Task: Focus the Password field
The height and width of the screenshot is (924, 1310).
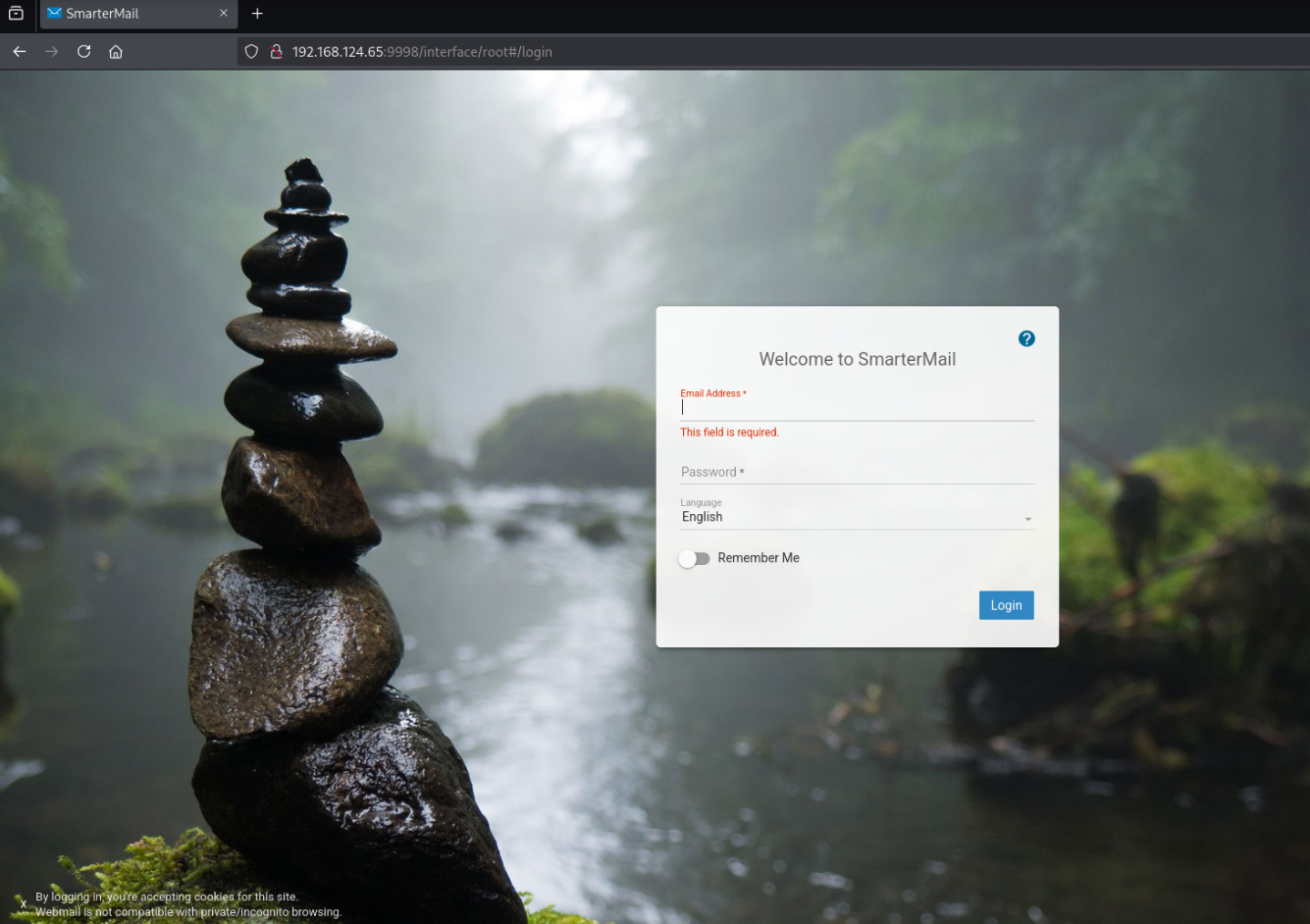Action: pos(857,472)
